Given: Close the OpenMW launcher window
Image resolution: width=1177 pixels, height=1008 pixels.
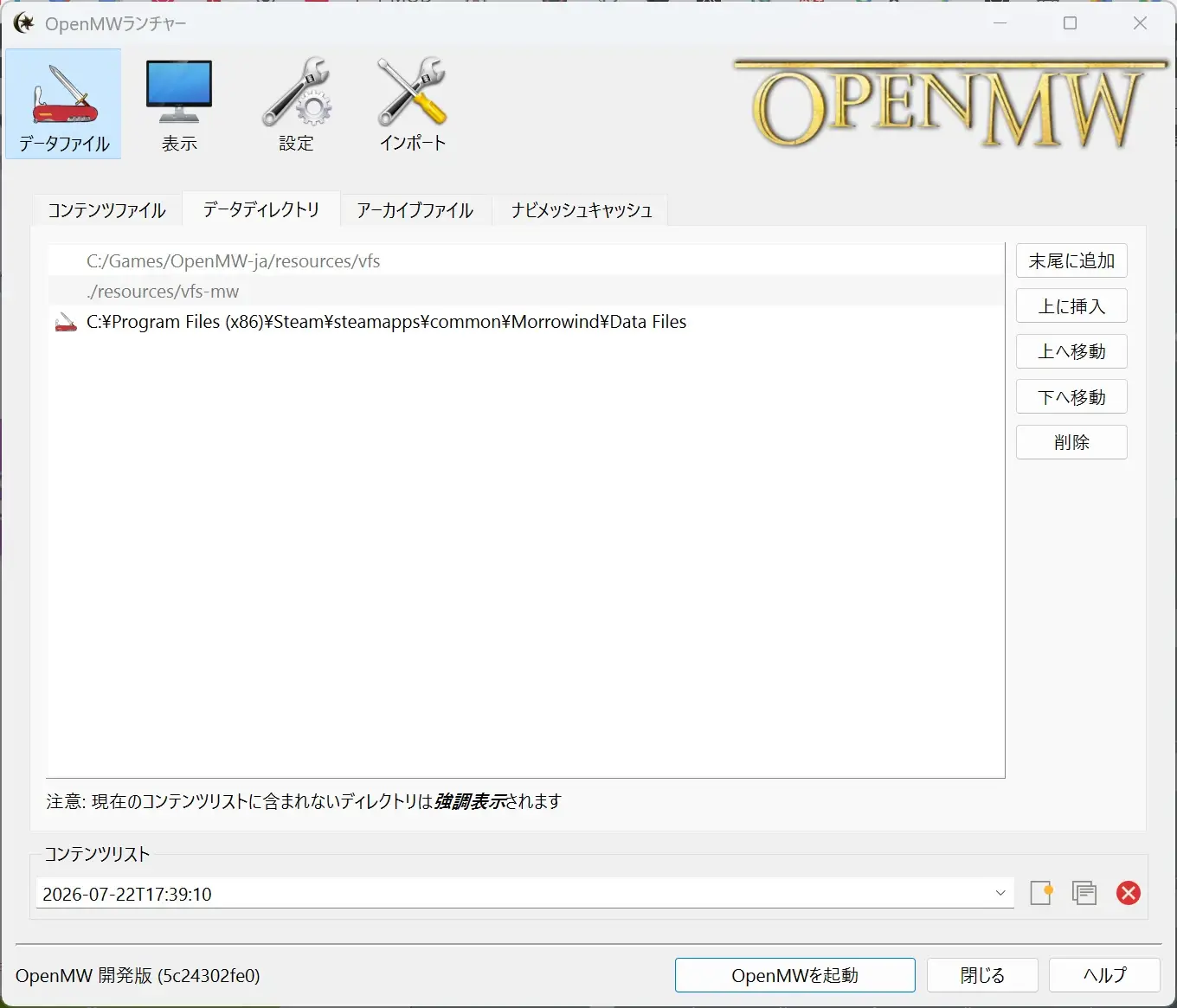Looking at the screenshot, I should (1140, 23).
